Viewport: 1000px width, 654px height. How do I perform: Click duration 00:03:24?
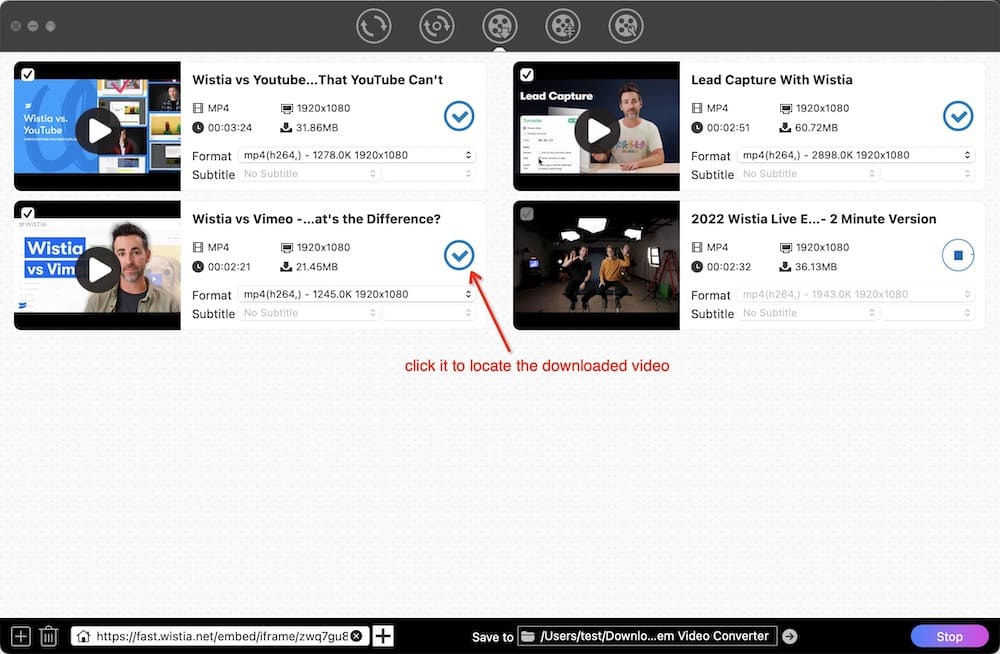[230, 128]
